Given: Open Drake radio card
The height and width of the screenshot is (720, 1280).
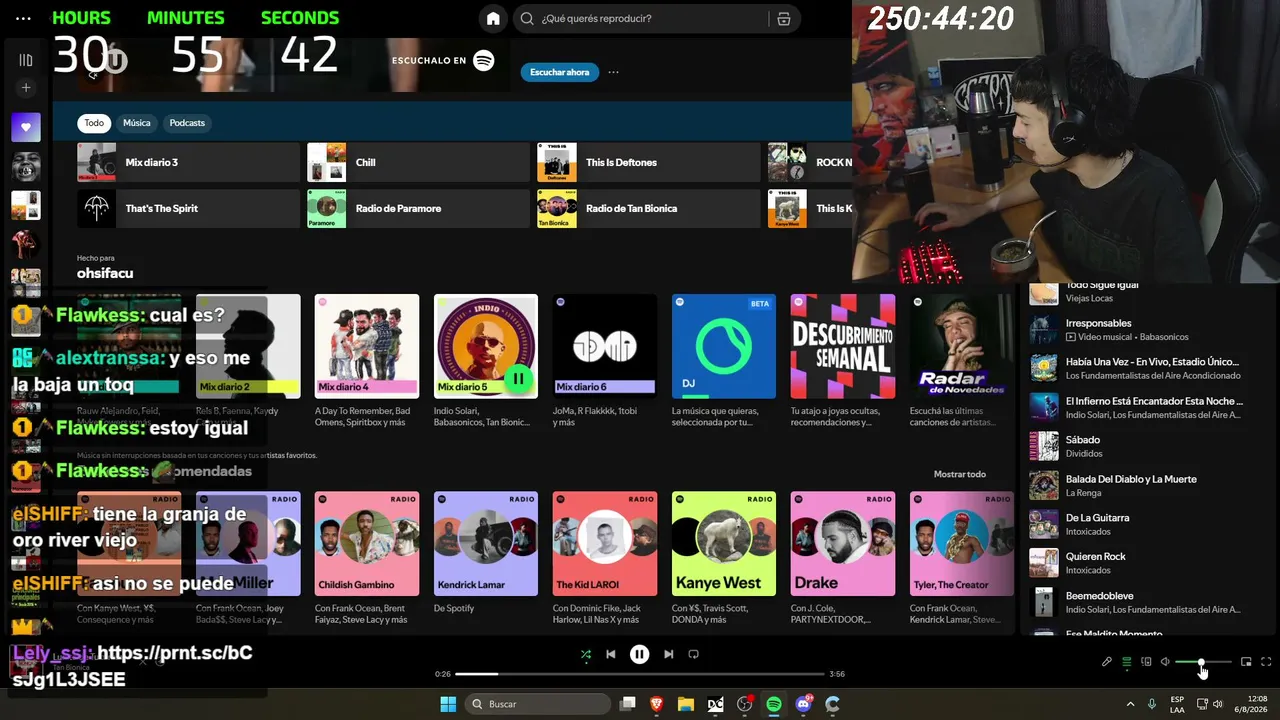Looking at the screenshot, I should click(843, 558).
